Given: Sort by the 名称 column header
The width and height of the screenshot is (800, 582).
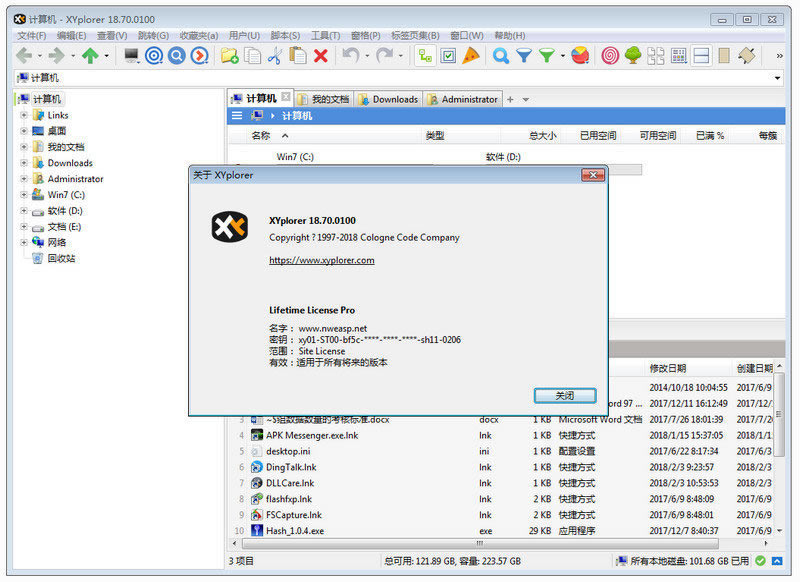Looking at the screenshot, I should coord(260,135).
